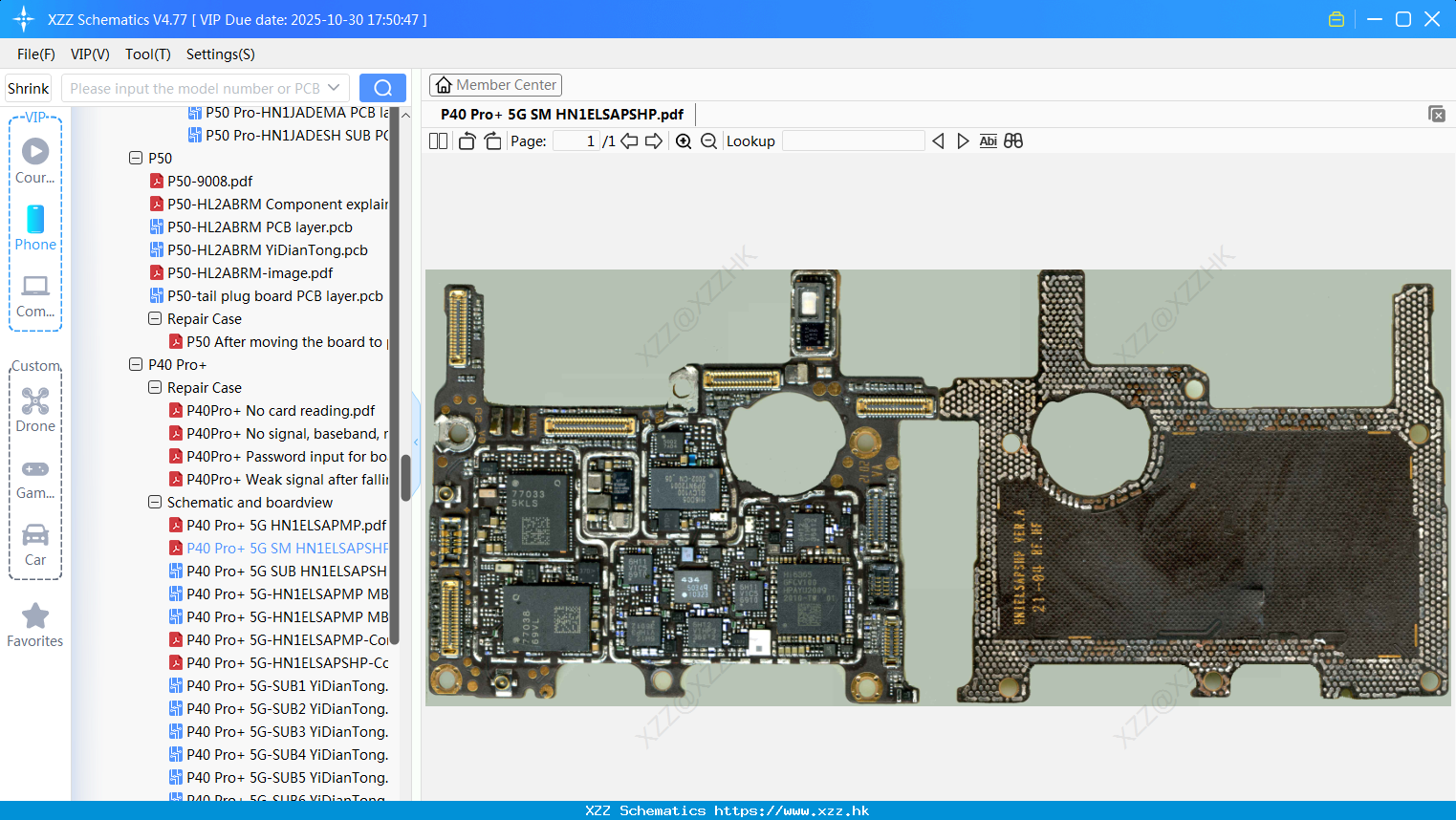Collapse the side panel handle
The height and width of the screenshot is (820, 1456).
pyautogui.click(x=416, y=442)
